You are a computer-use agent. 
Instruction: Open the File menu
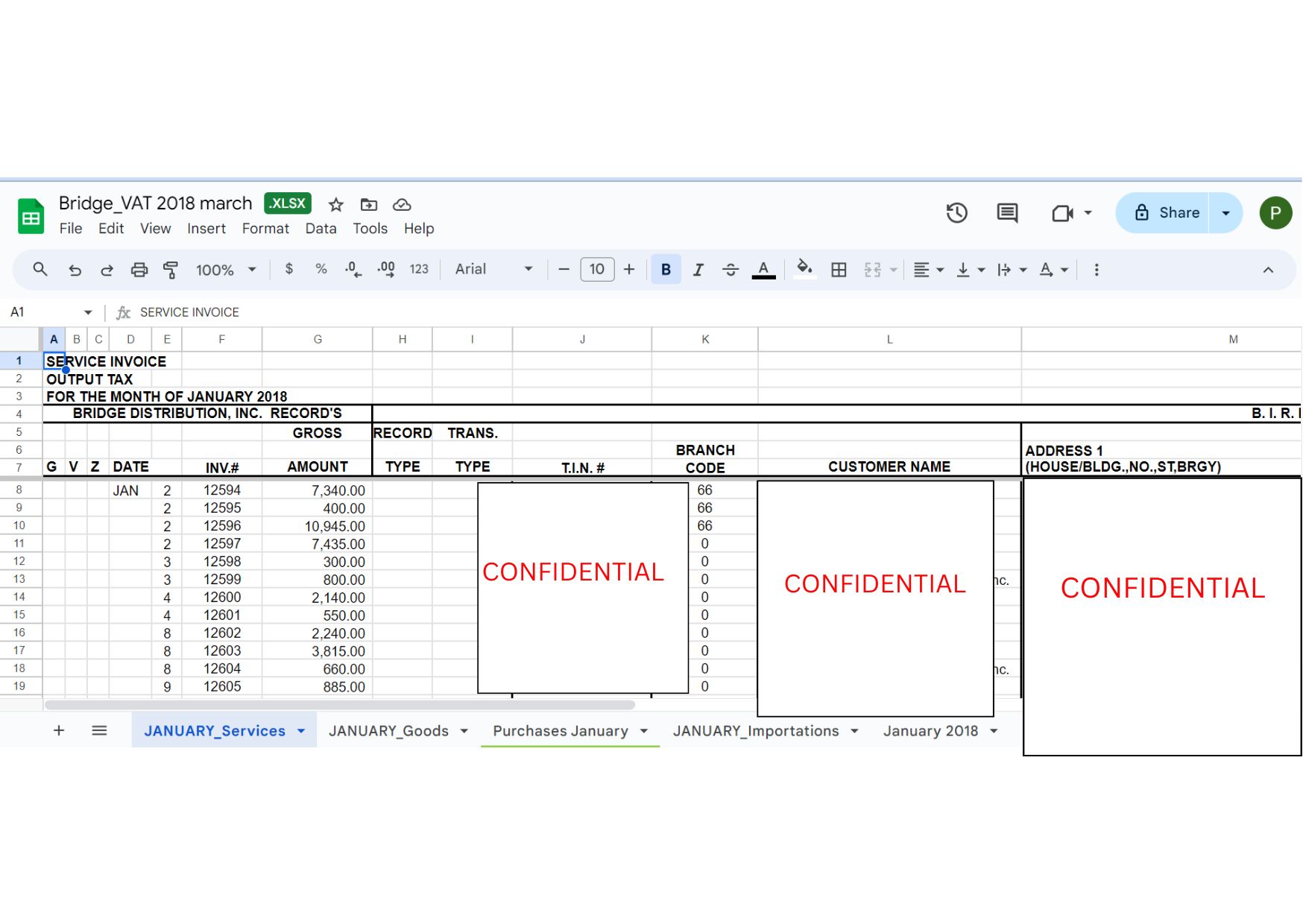[x=71, y=229]
